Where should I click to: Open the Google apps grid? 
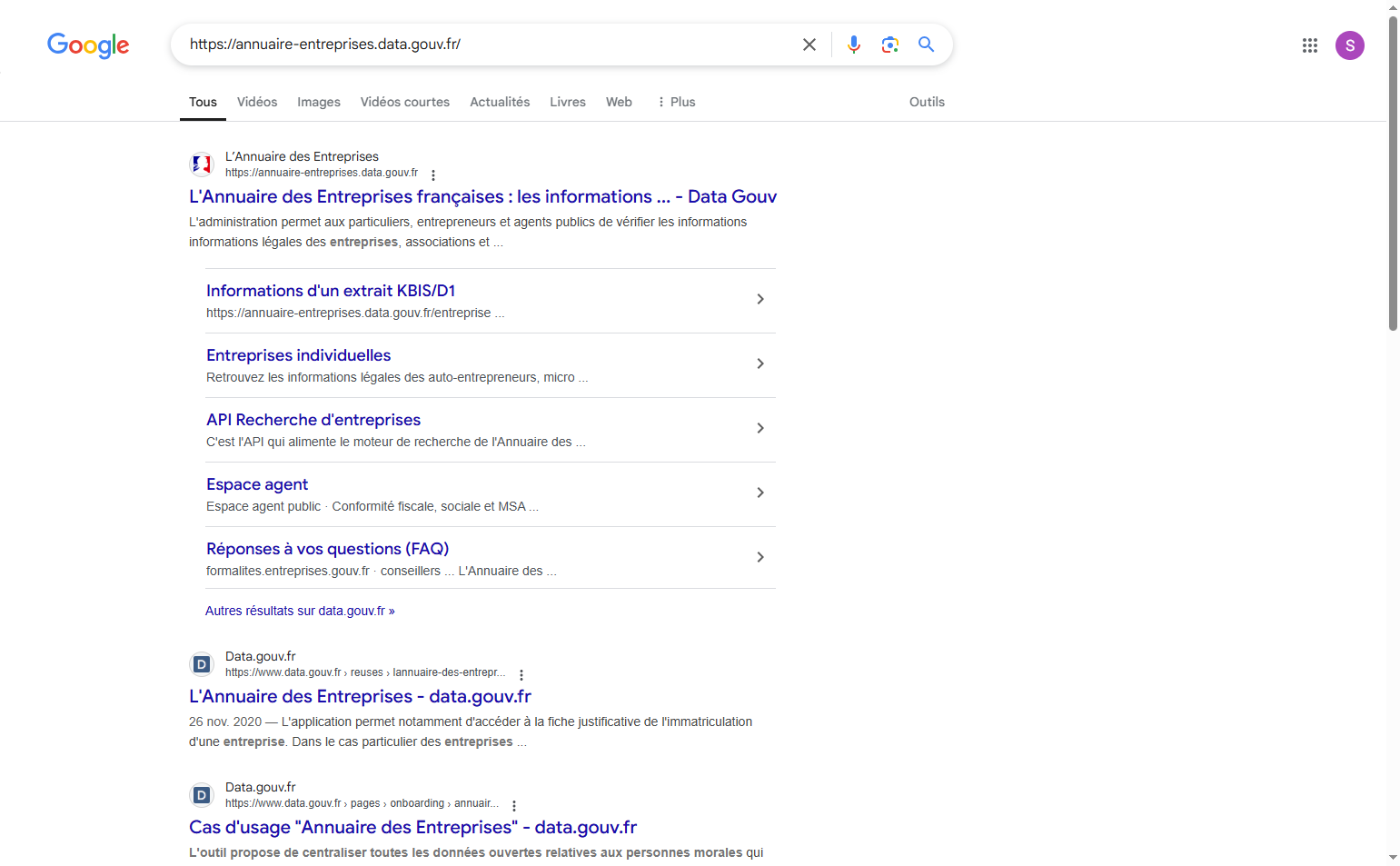tap(1309, 45)
